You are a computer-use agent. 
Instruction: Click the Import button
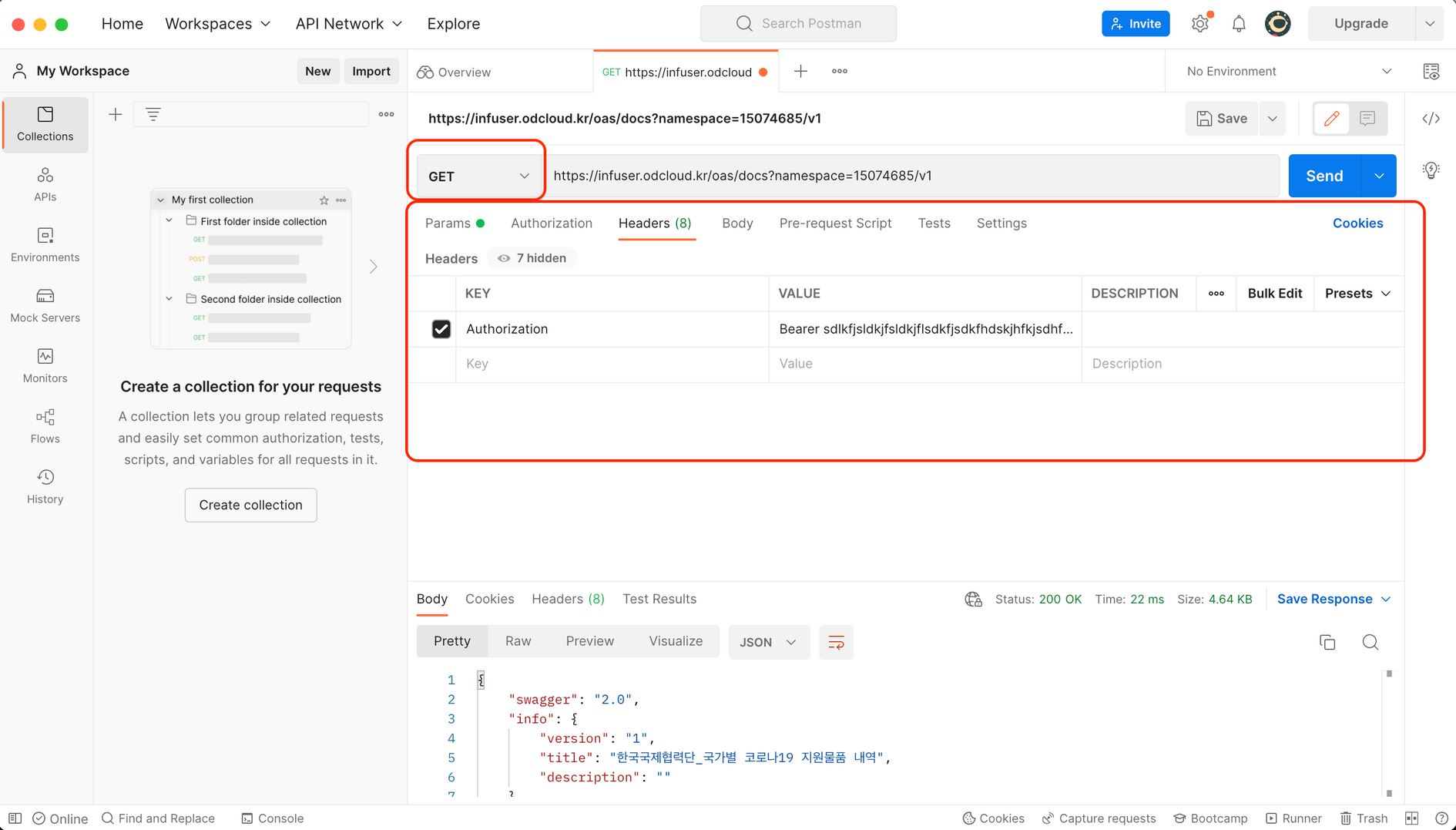point(371,72)
